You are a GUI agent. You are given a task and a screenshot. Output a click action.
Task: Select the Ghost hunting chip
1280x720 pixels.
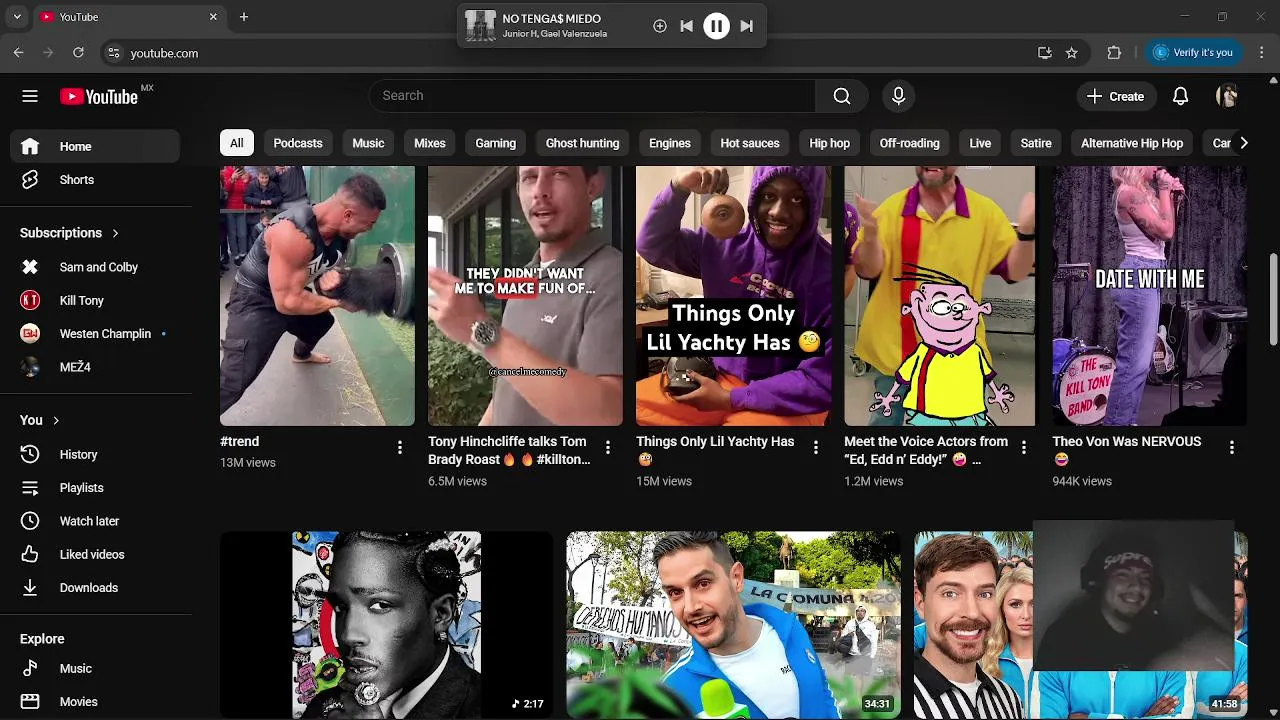click(x=583, y=143)
